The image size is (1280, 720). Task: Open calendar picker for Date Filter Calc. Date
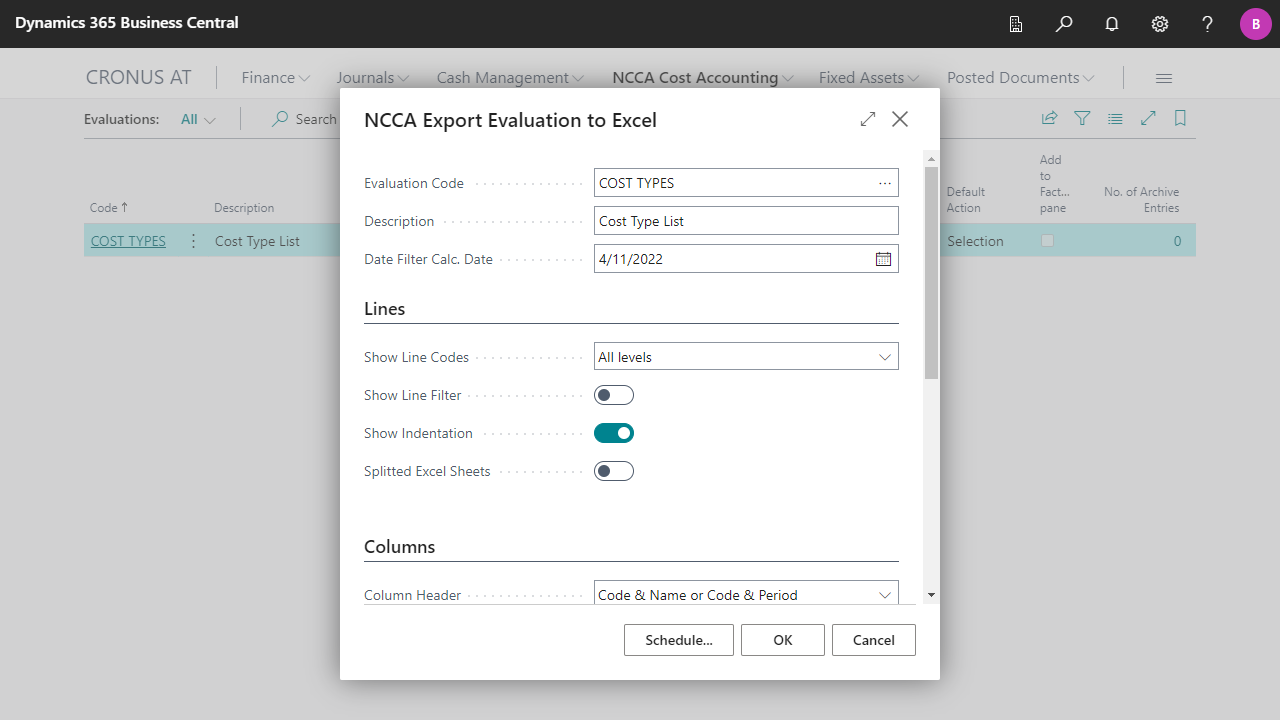[883, 259]
